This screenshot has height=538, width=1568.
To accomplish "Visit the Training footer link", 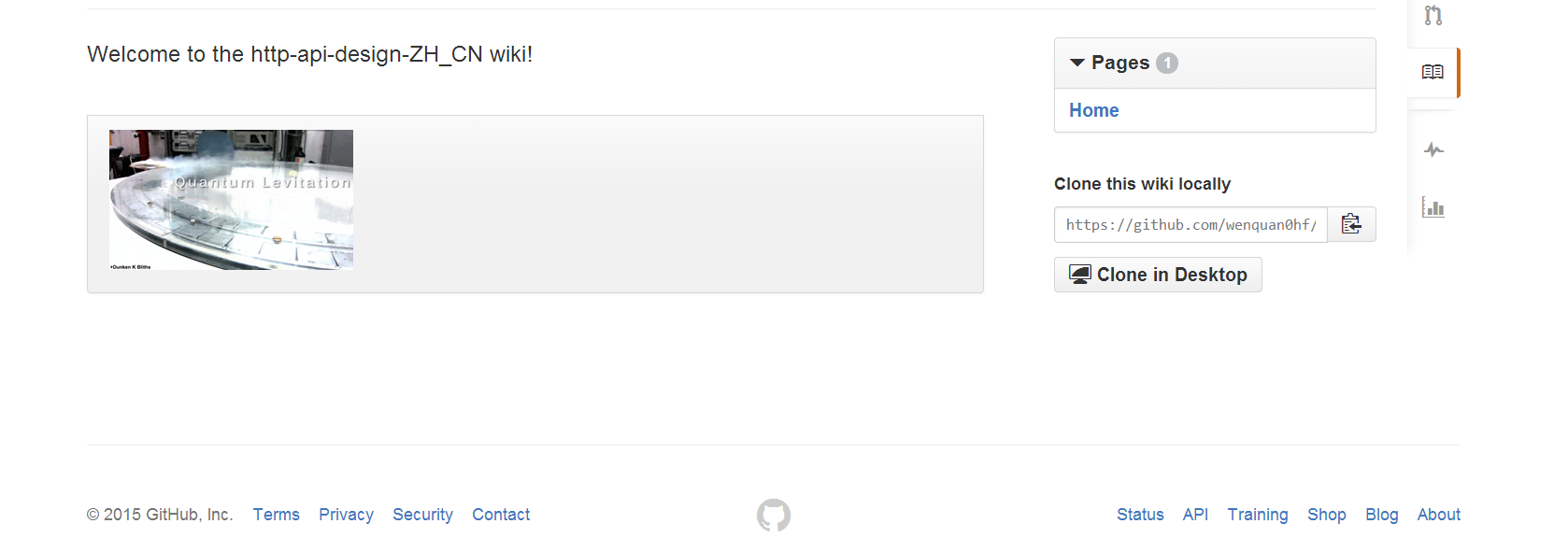I will (1257, 515).
